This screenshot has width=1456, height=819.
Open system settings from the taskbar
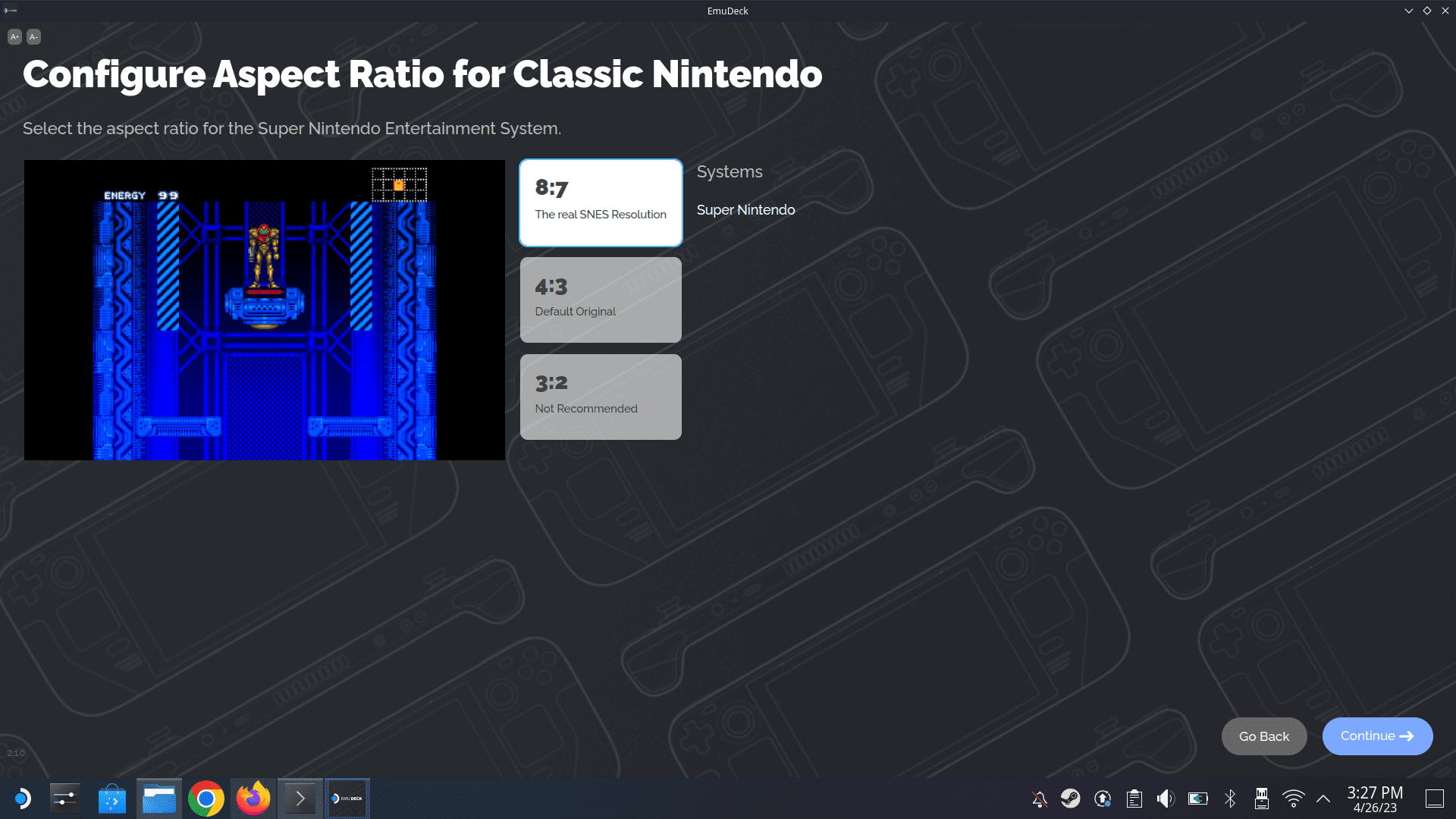[65, 799]
